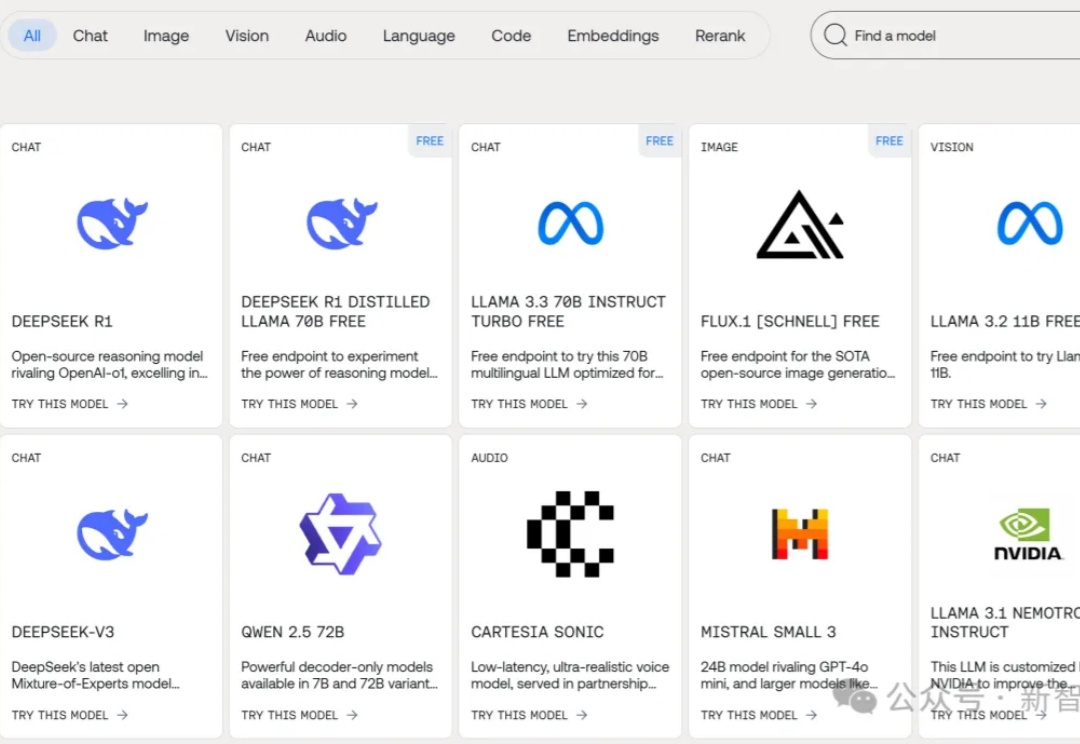Try this model link for DeepSeek R1 Distilled Llama

point(300,404)
